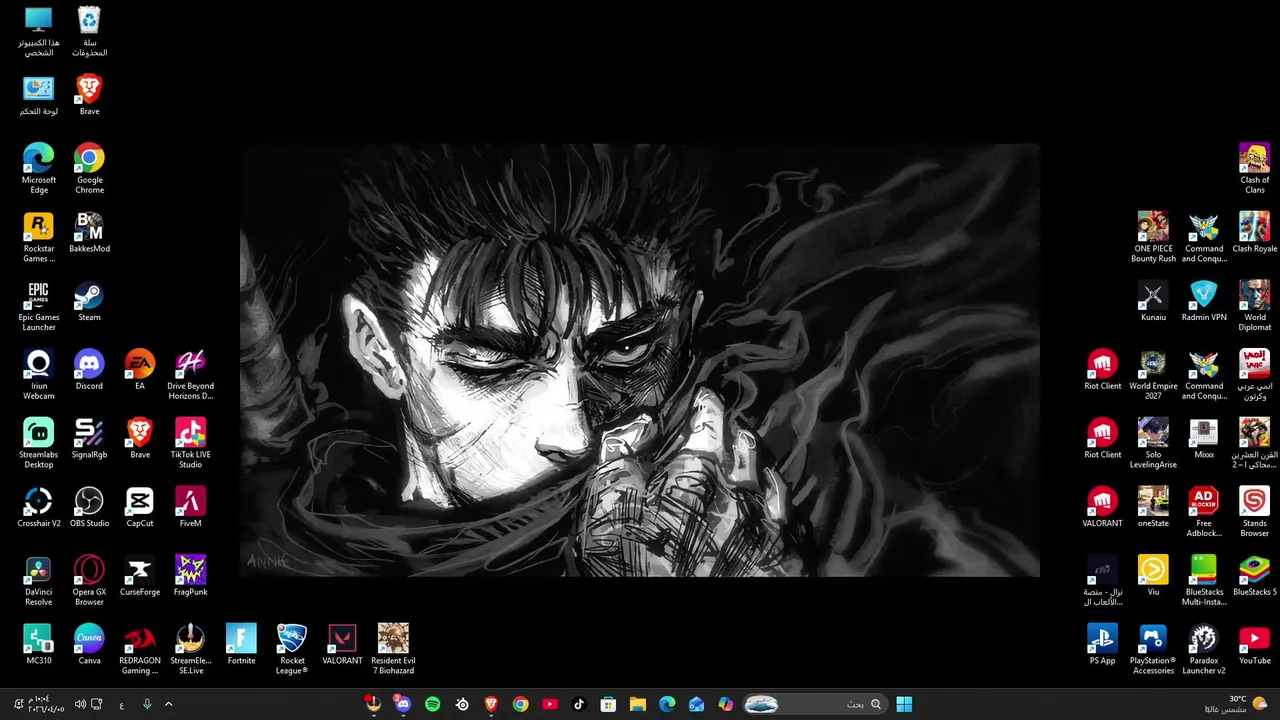The image size is (1280, 720).
Task: Open the BakkesMod desktop shortcut
Action: click(x=89, y=232)
